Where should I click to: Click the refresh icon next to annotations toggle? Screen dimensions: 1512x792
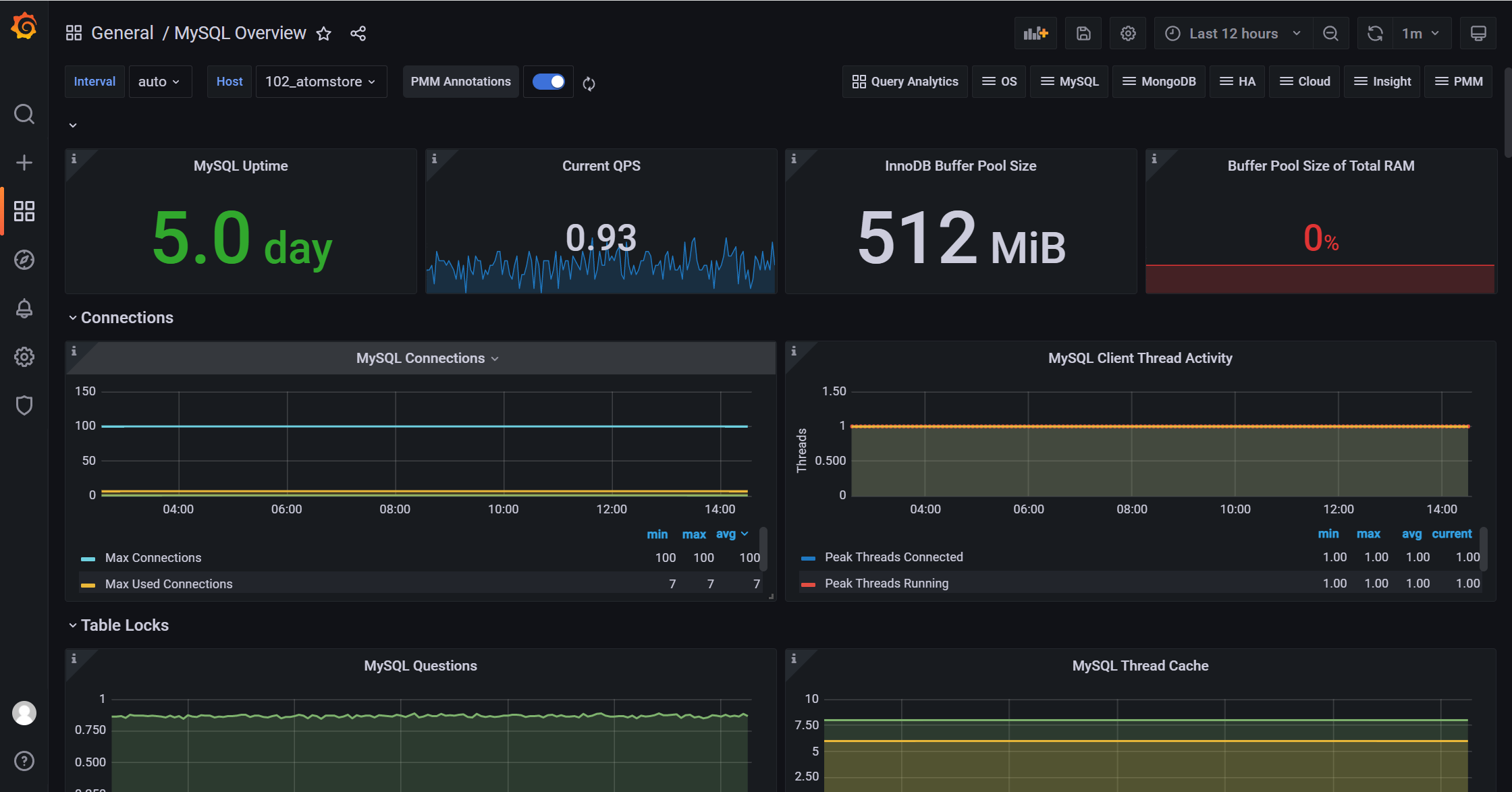point(589,84)
